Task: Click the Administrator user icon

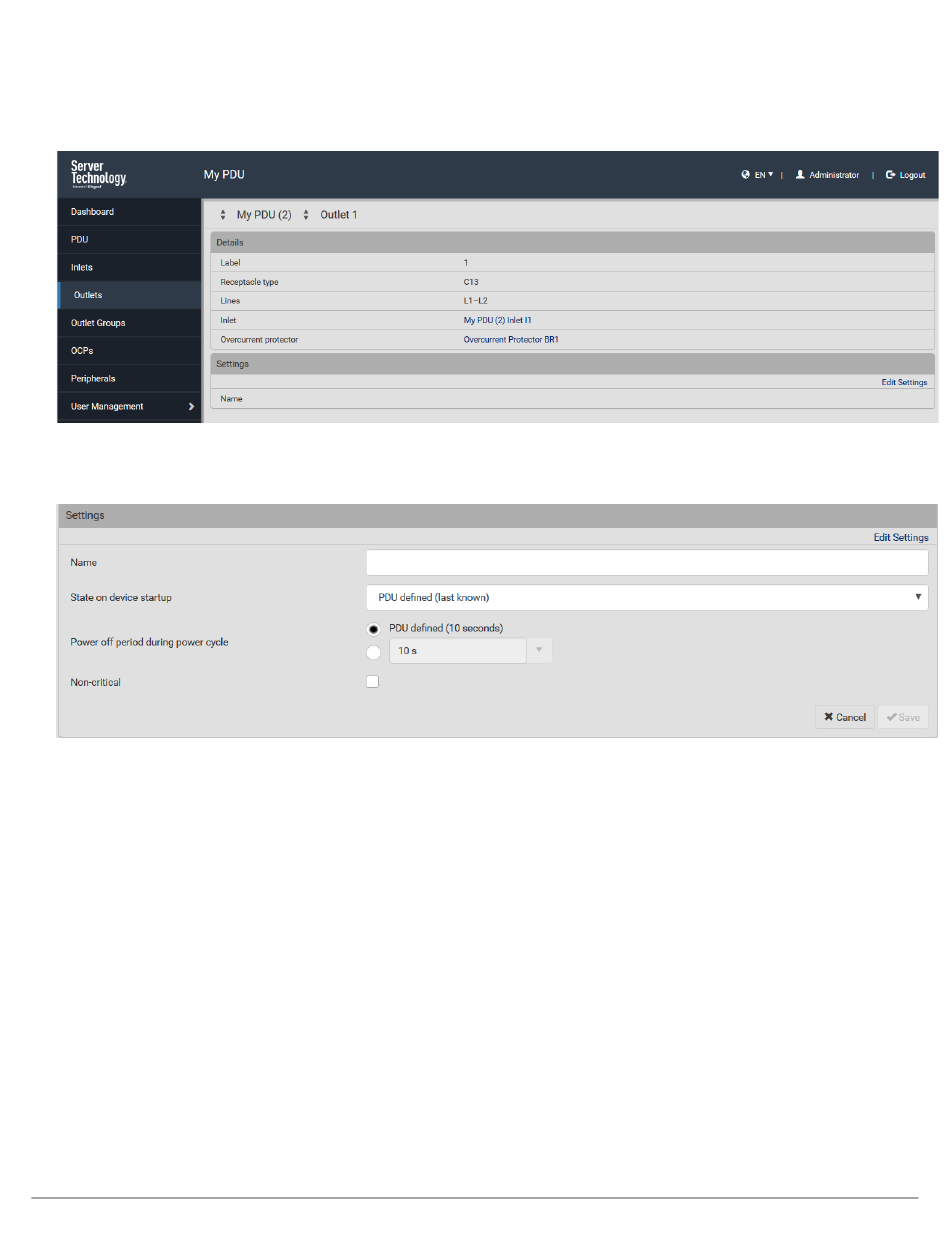Action: click(800, 174)
